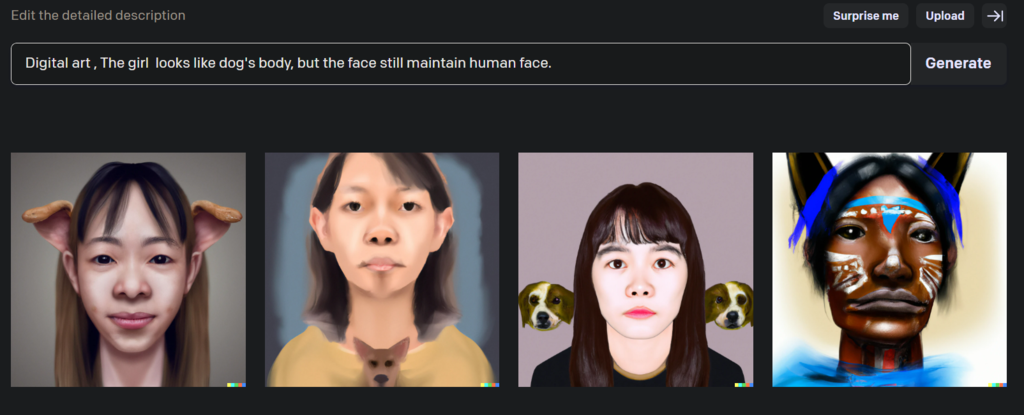Screen dimensions: 1024x415
Task: Open the face-painted portrait image
Action: coord(889,269)
